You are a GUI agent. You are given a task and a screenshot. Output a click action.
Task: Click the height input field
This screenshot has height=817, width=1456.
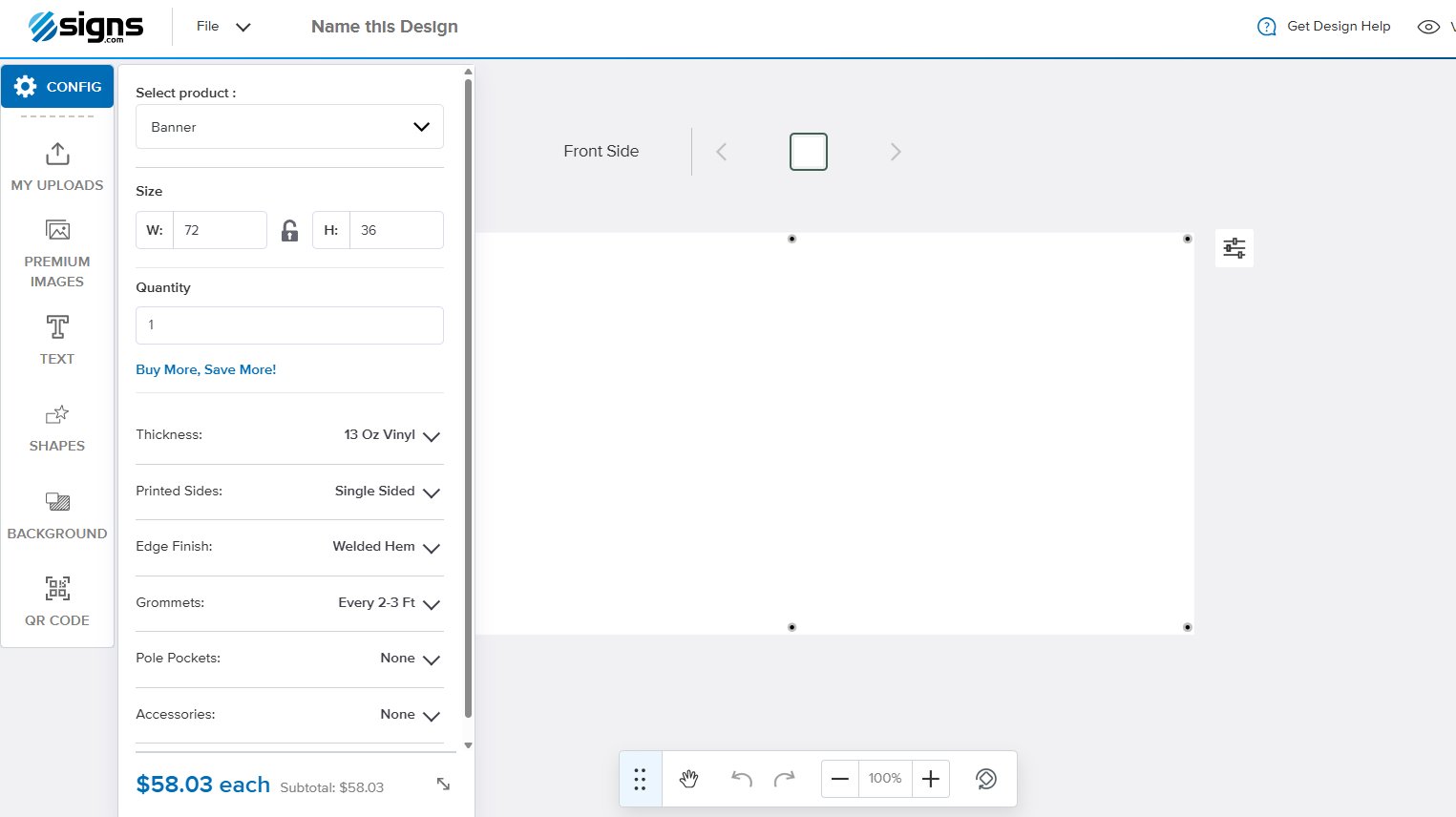396,230
